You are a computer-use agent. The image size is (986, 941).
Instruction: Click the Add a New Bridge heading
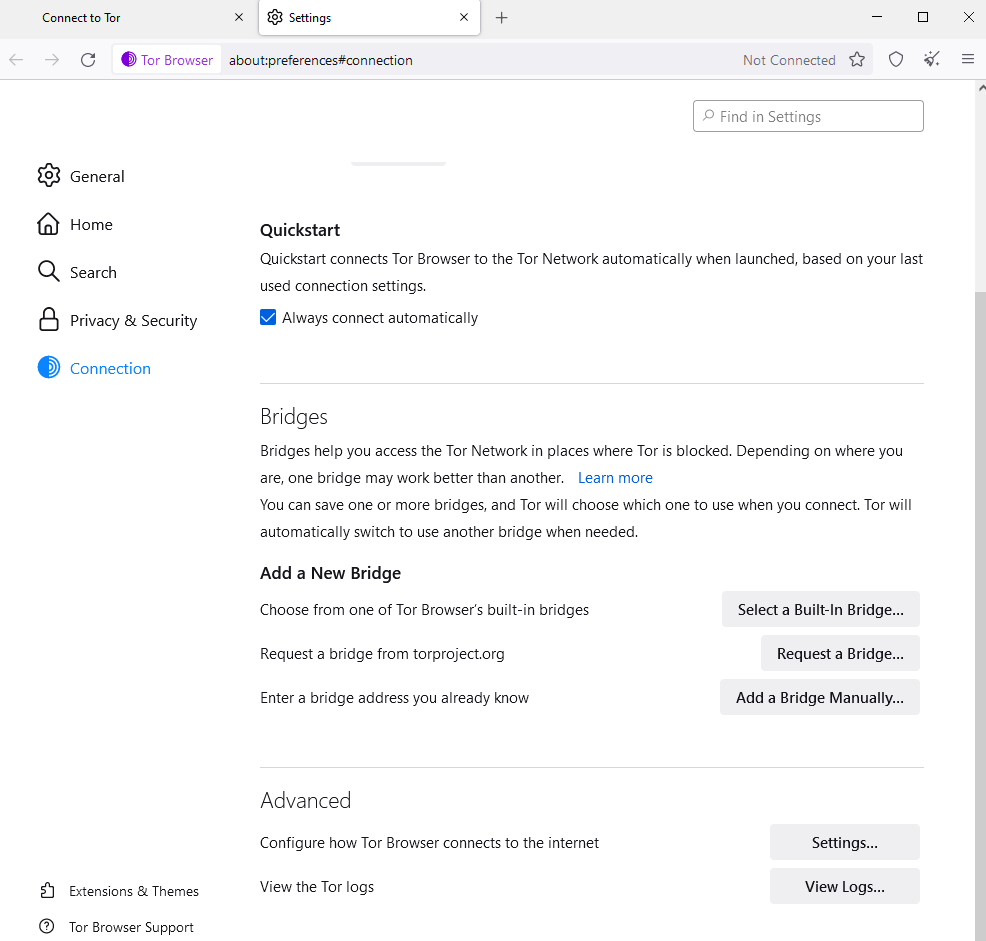330,573
